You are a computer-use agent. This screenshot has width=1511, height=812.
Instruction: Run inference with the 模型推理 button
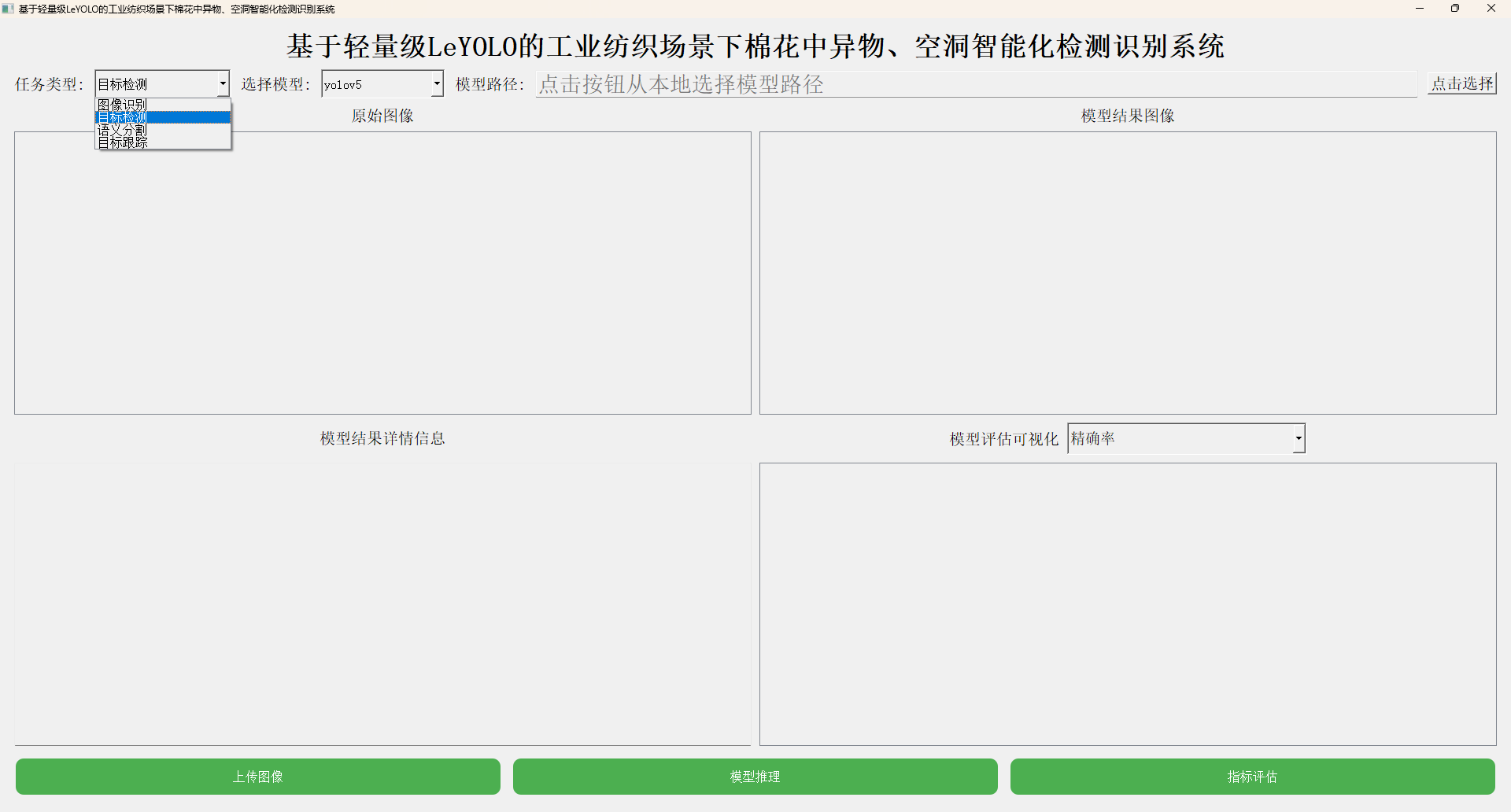coord(755,777)
